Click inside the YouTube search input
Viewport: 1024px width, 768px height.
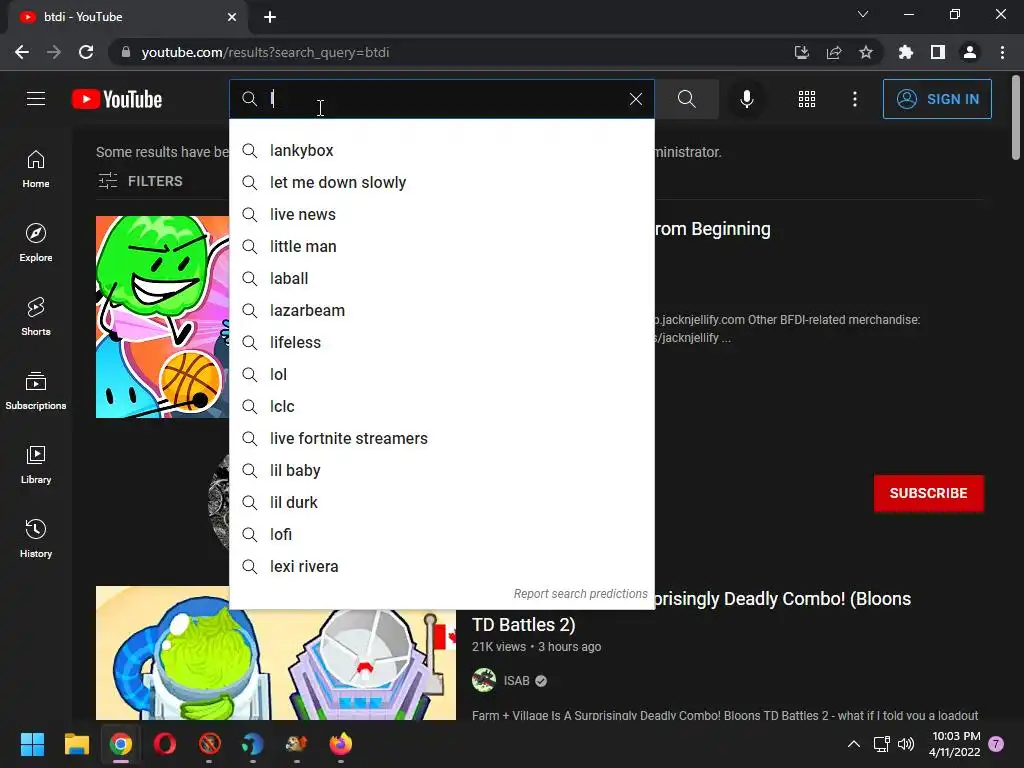coord(444,99)
